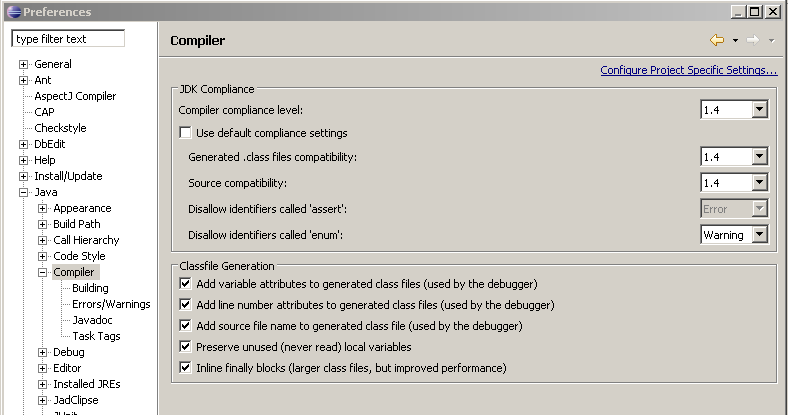Viewport: 788px width, 415px height.
Task: Open the forward history dropdown arrow
Action: [771, 41]
